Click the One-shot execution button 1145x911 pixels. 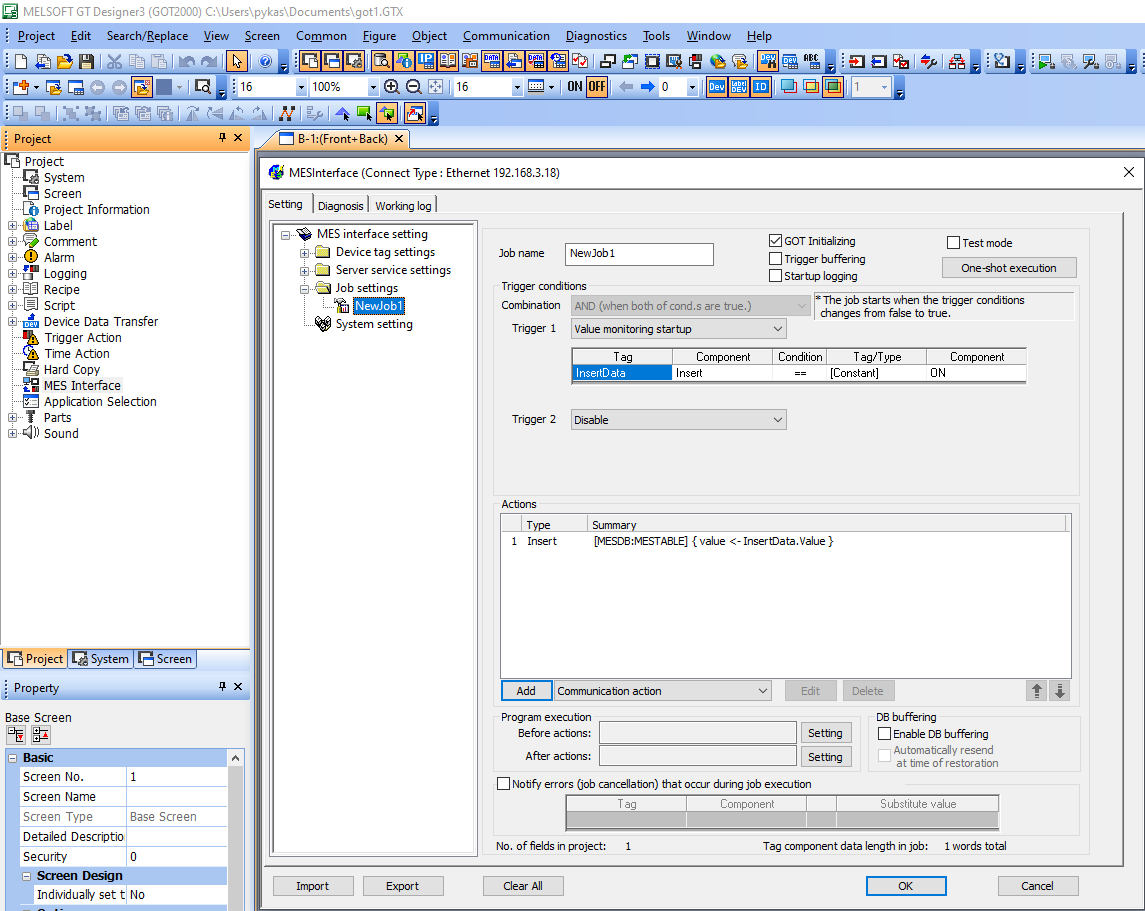point(1009,268)
